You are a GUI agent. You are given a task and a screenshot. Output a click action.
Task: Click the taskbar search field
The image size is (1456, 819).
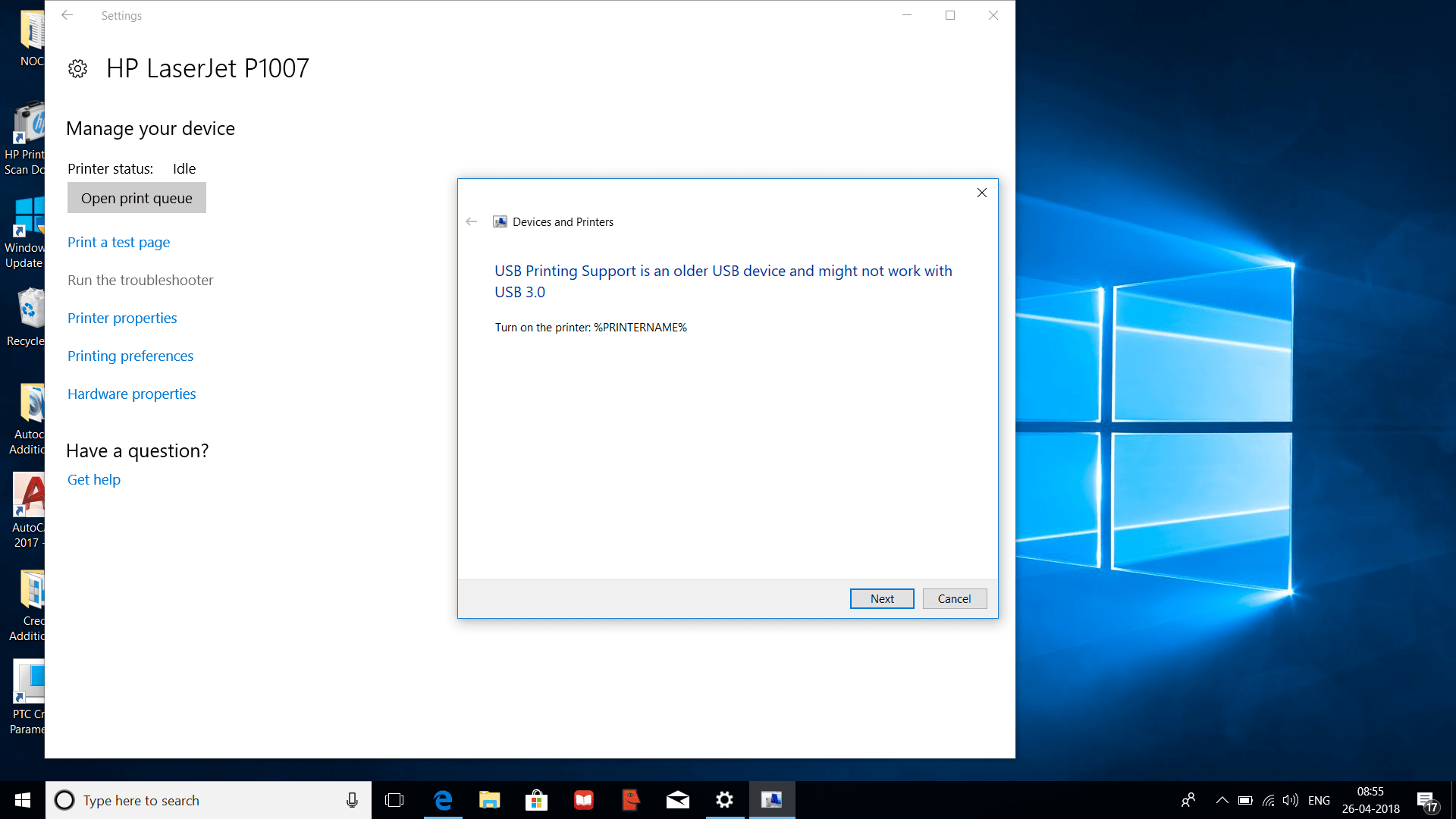point(205,800)
